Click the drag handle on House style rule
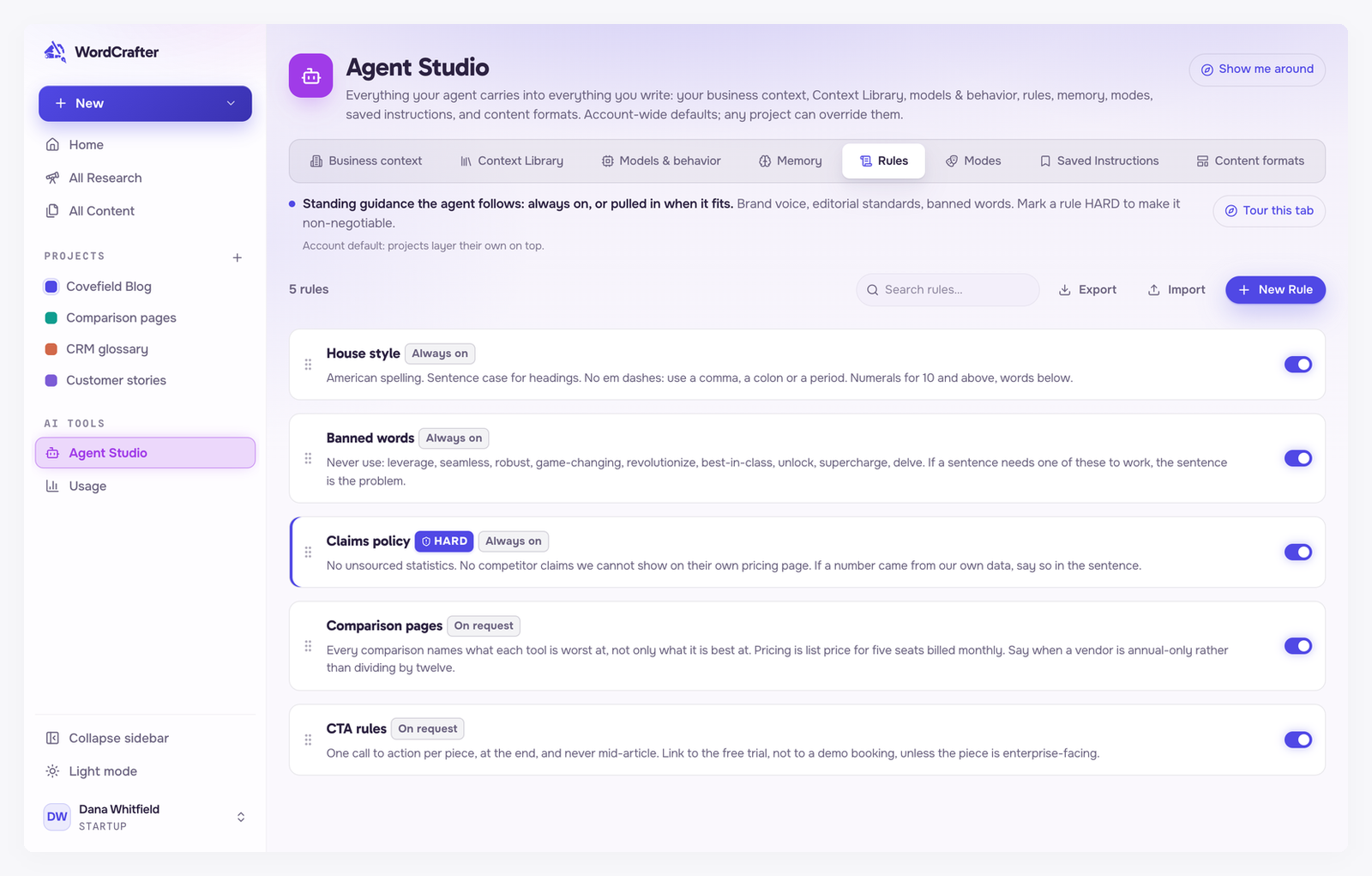 coord(308,365)
